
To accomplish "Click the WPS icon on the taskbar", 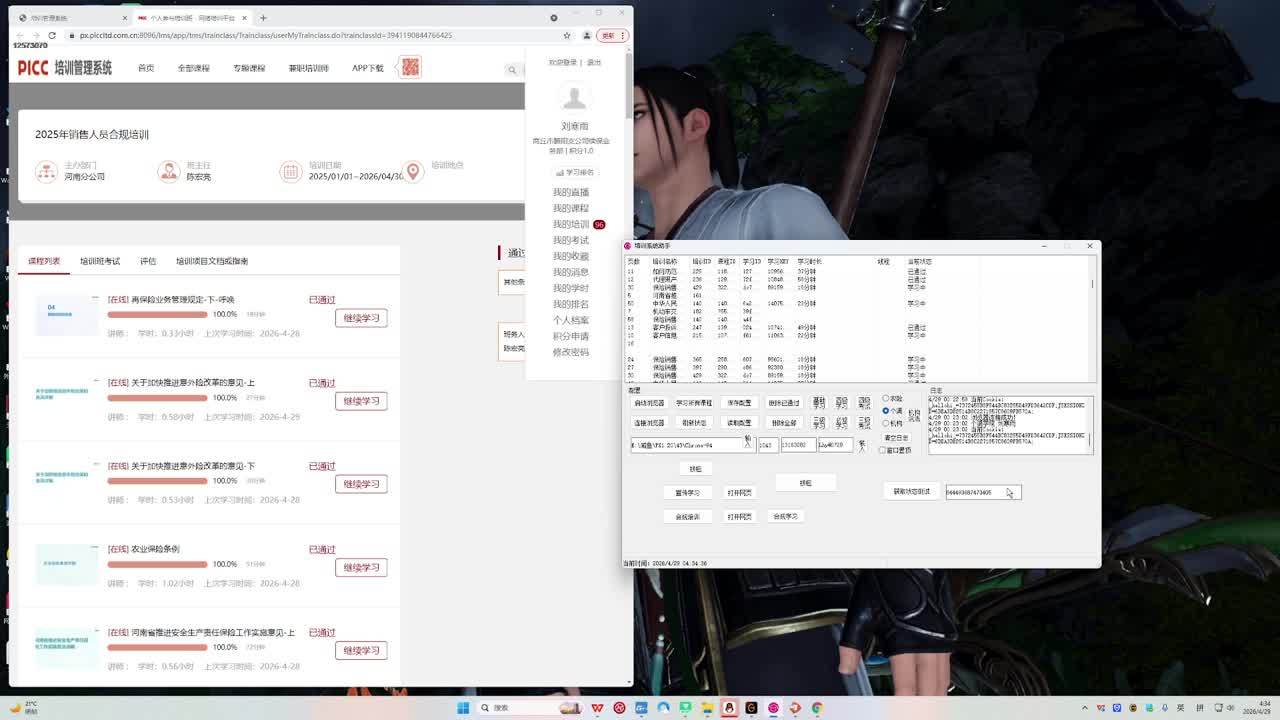I will (597, 708).
